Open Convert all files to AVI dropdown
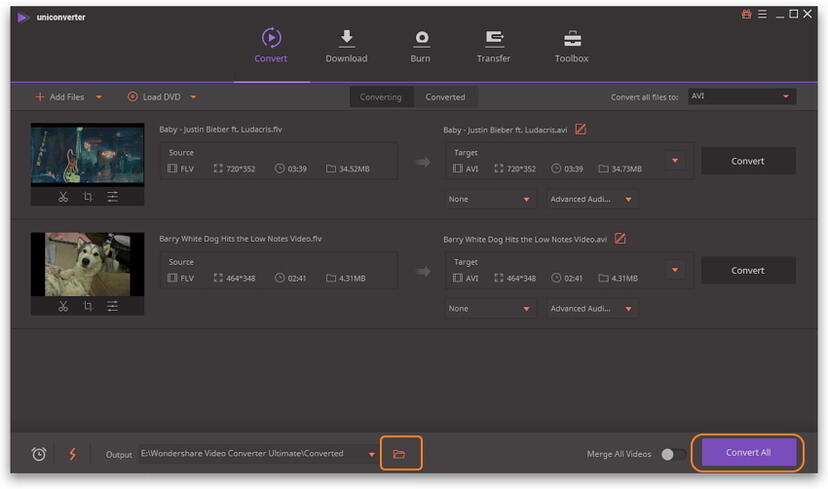 742,96
